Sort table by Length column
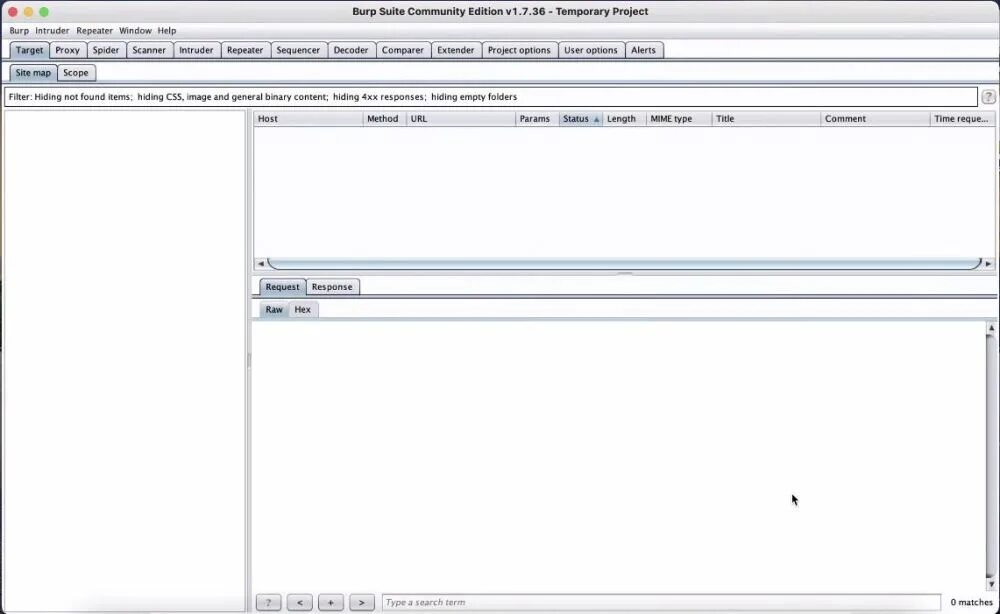Image resolution: width=1000 pixels, height=614 pixels. pos(624,119)
